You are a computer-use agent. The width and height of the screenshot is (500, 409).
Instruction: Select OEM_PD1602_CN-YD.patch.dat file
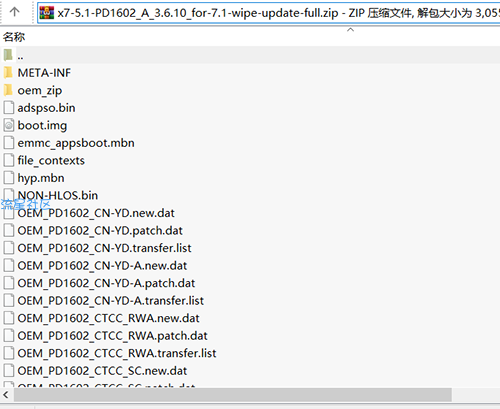[x=100, y=231]
